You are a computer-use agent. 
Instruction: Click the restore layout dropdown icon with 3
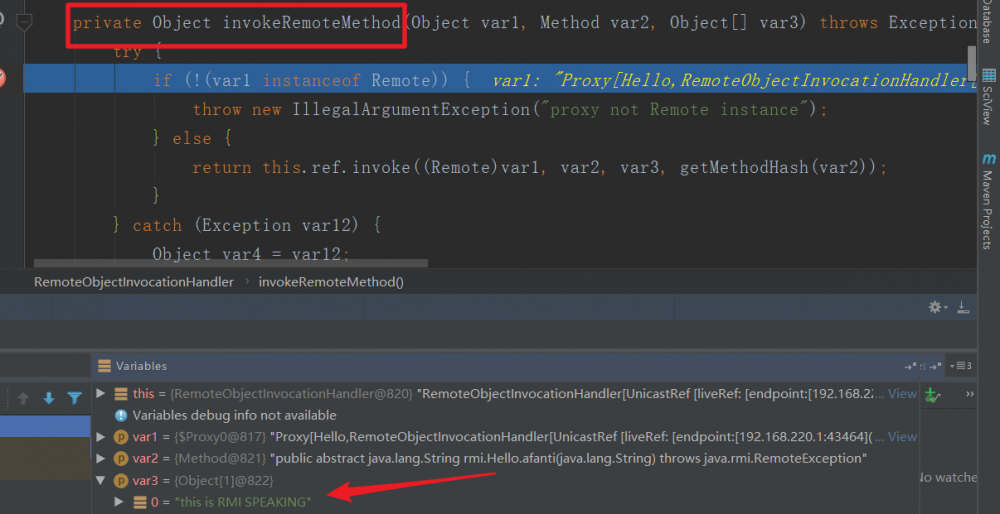click(961, 366)
